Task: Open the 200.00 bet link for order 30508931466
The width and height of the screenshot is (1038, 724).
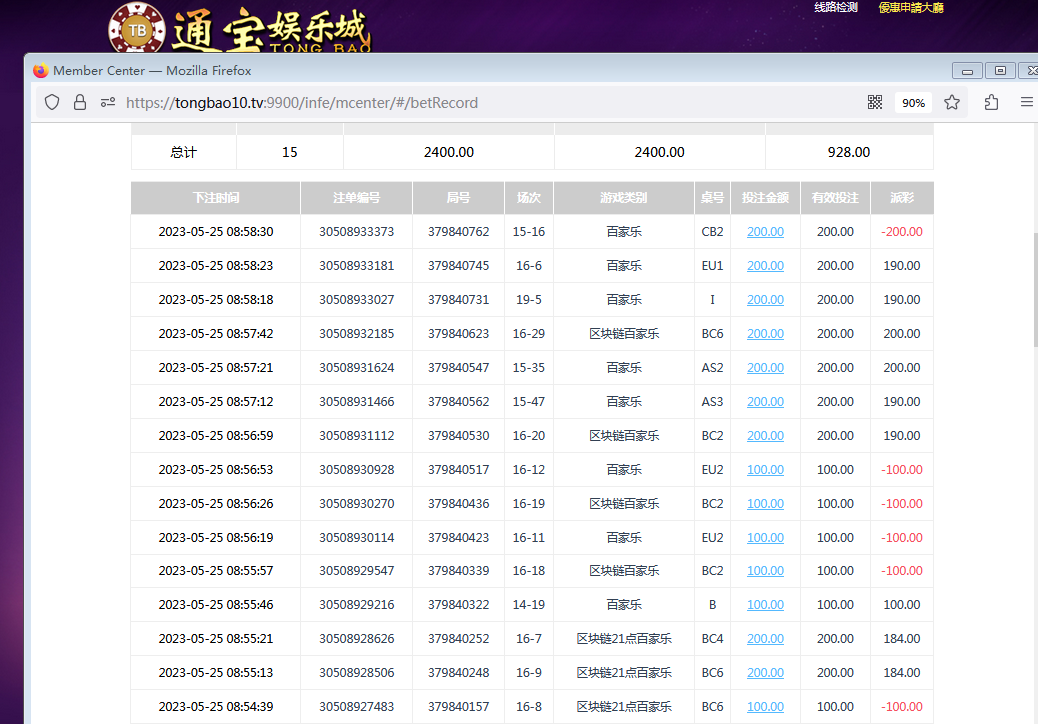Action: (x=765, y=402)
